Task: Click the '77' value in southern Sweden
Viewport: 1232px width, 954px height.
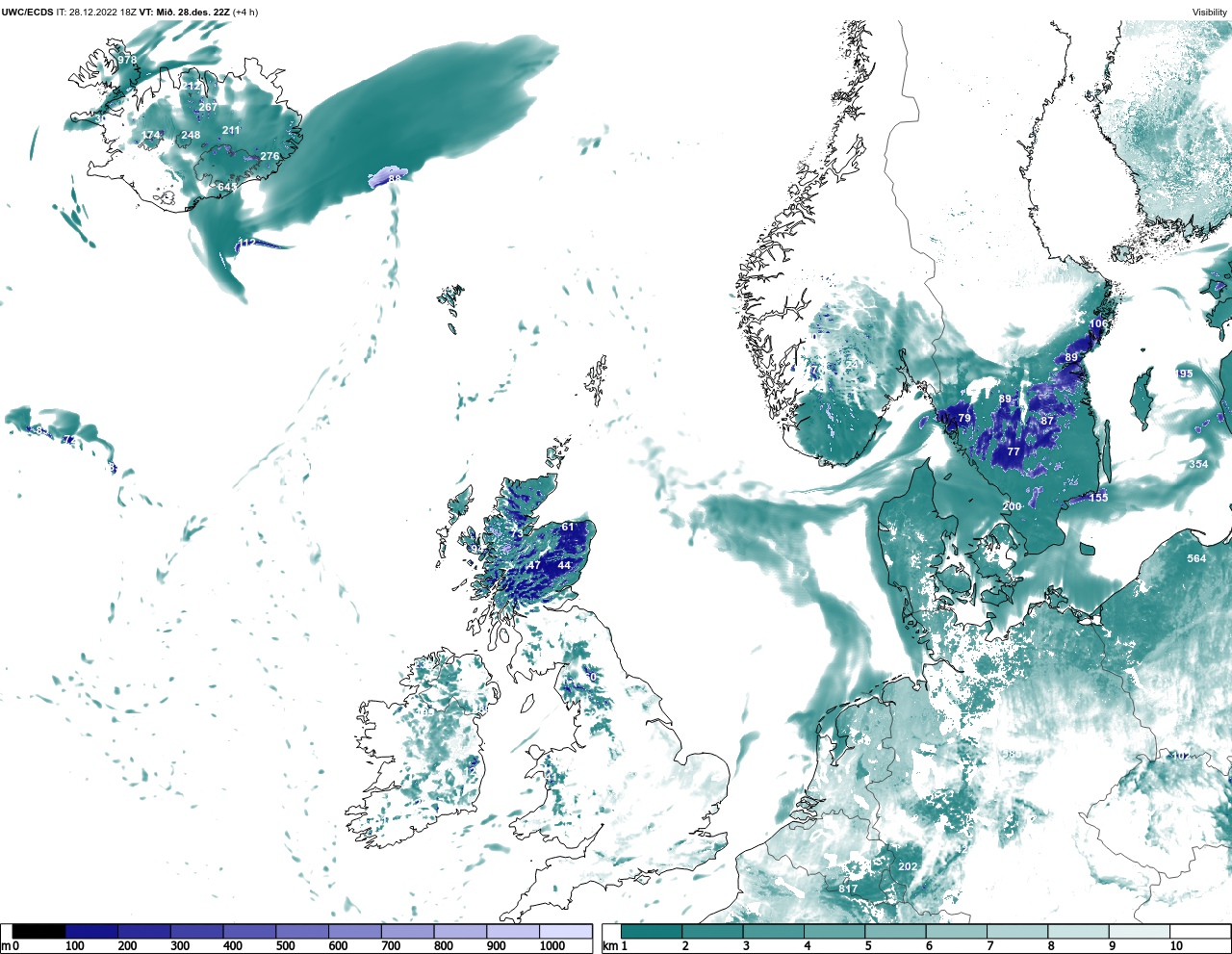Action: 1014,451
